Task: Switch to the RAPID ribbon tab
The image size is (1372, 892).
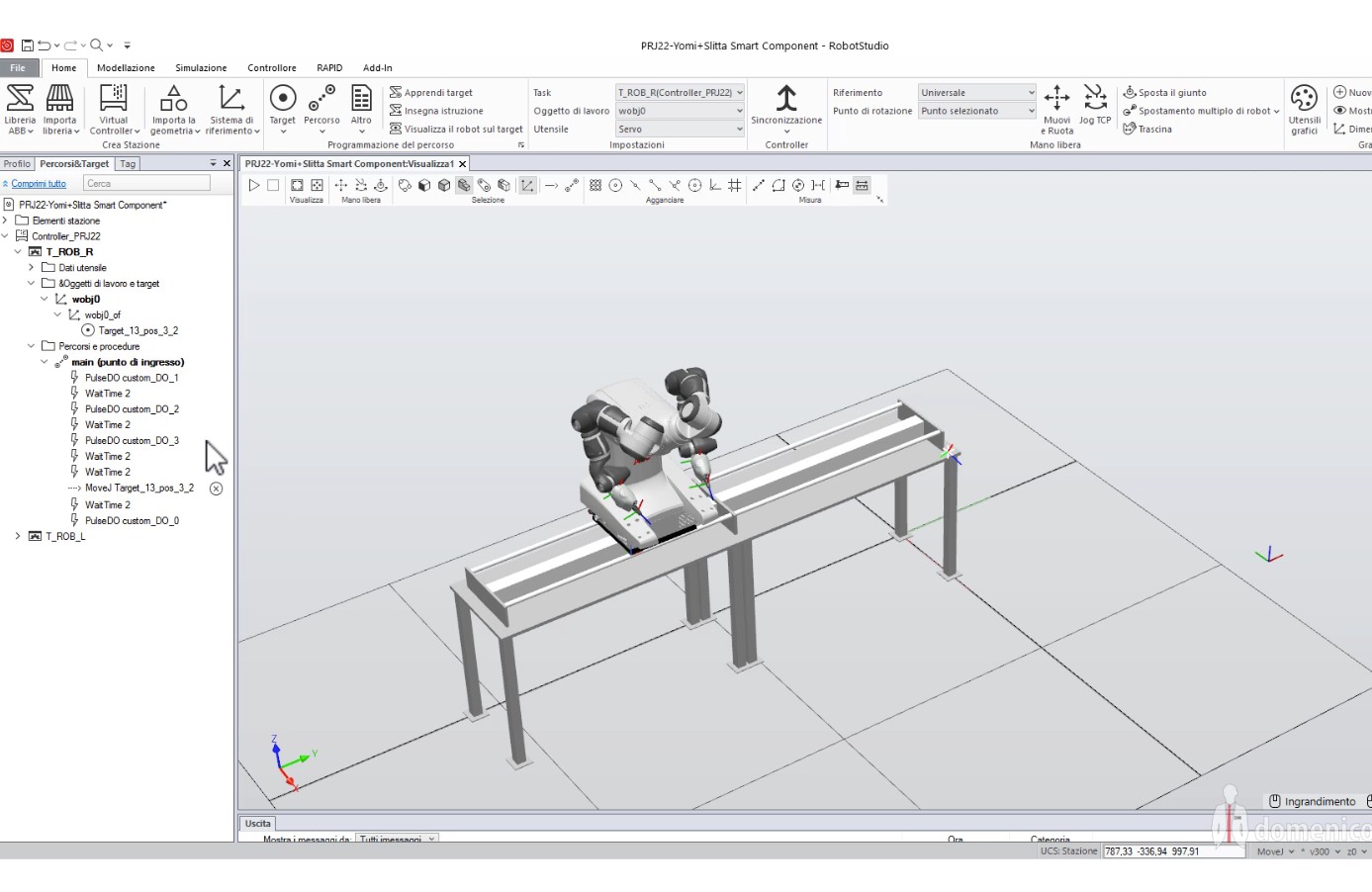Action: point(329,68)
